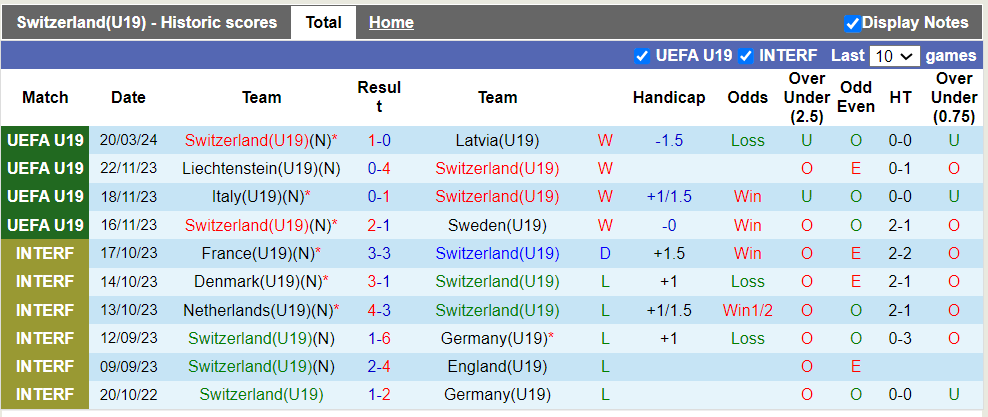Open the Last games count dropdown
The image size is (988, 417).
coord(893,56)
